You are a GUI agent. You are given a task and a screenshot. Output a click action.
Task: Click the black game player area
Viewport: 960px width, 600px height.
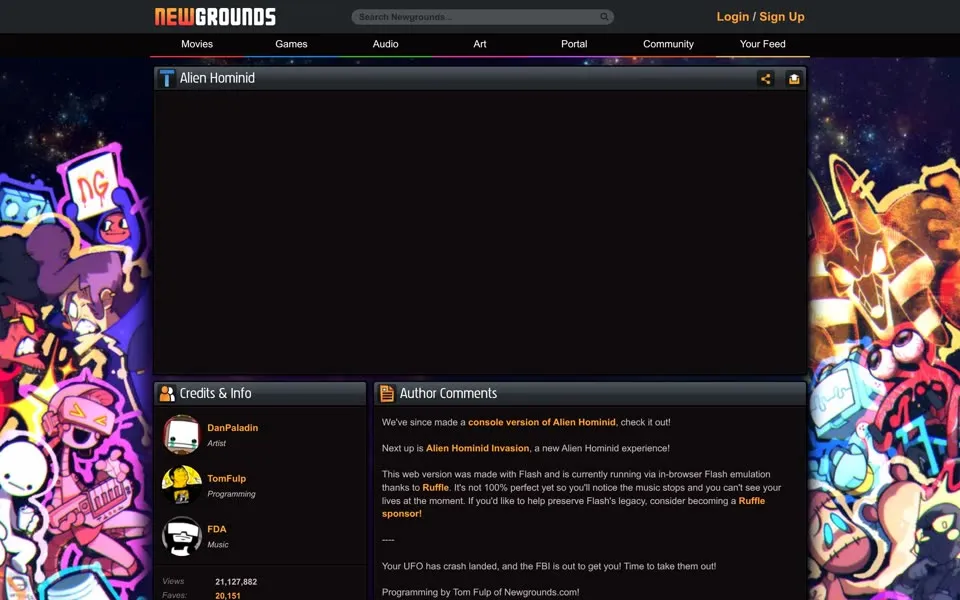(480, 231)
